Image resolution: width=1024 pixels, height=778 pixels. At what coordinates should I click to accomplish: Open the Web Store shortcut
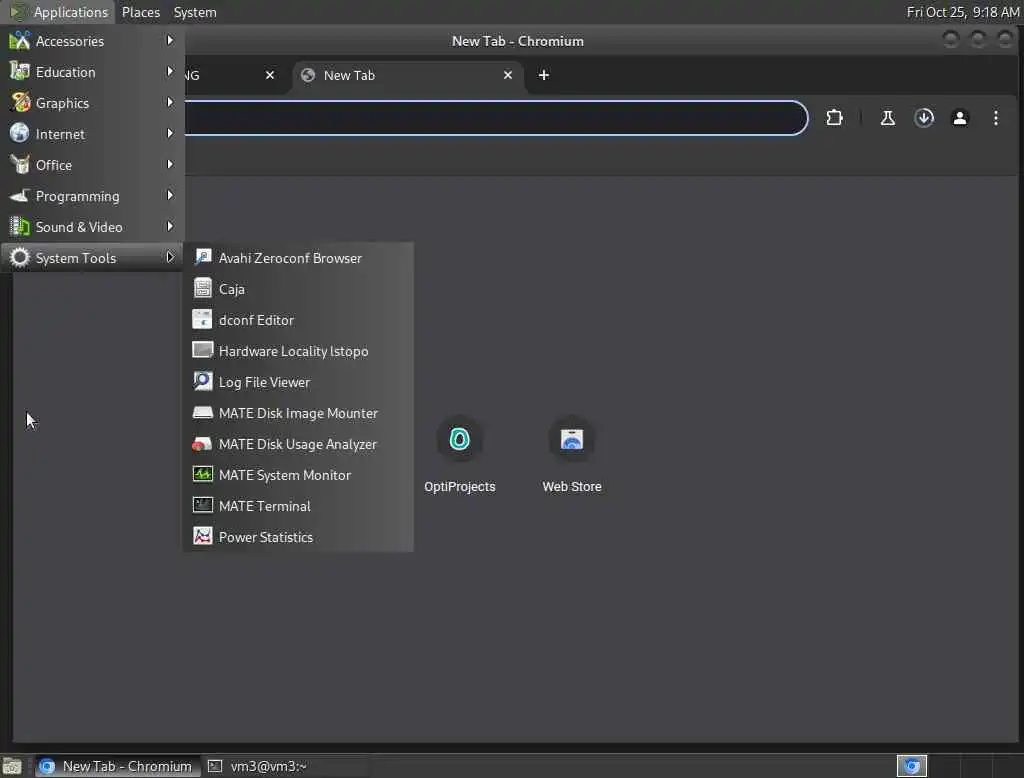coord(571,455)
